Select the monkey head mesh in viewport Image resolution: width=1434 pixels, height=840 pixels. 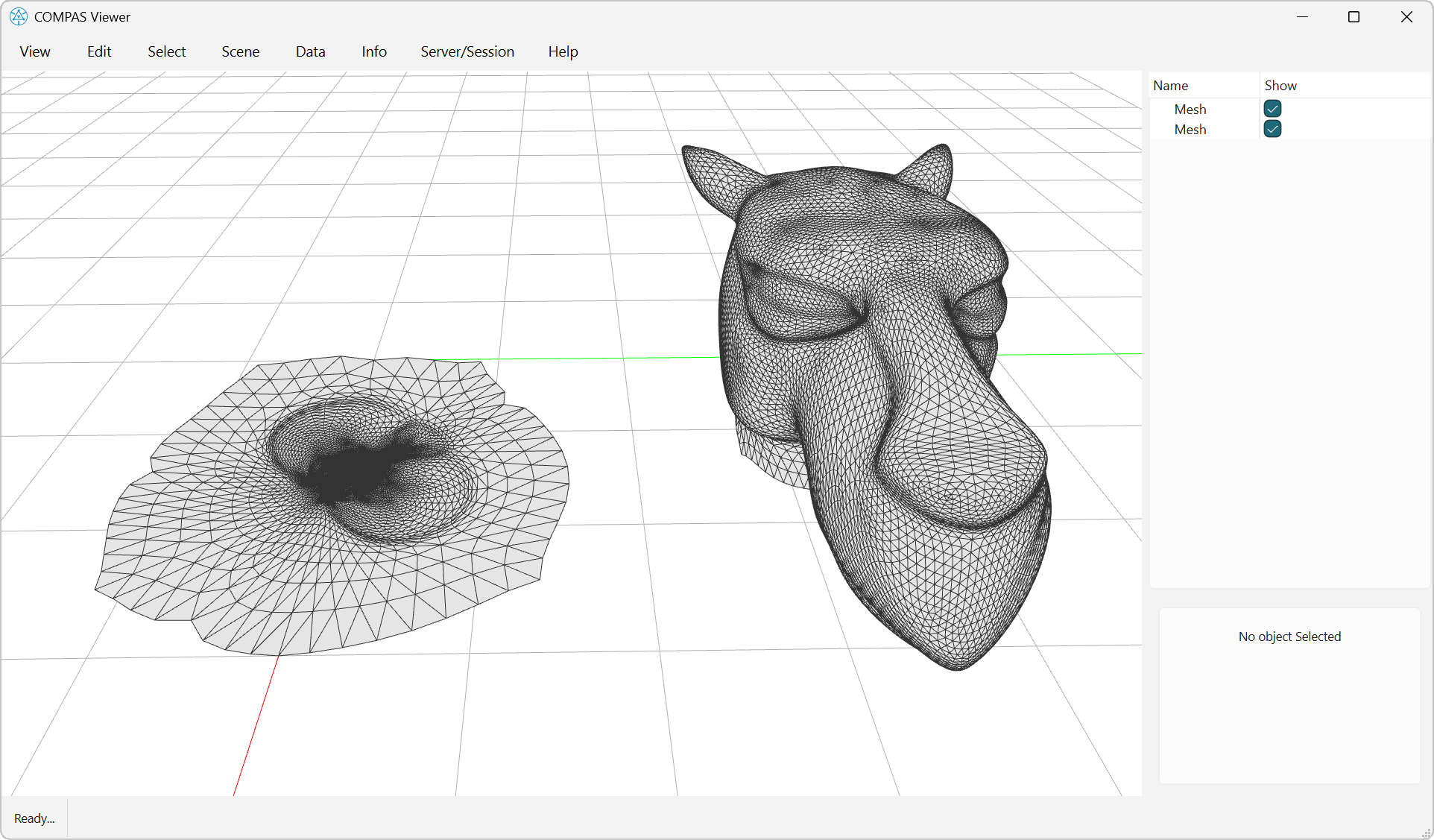pos(857,335)
